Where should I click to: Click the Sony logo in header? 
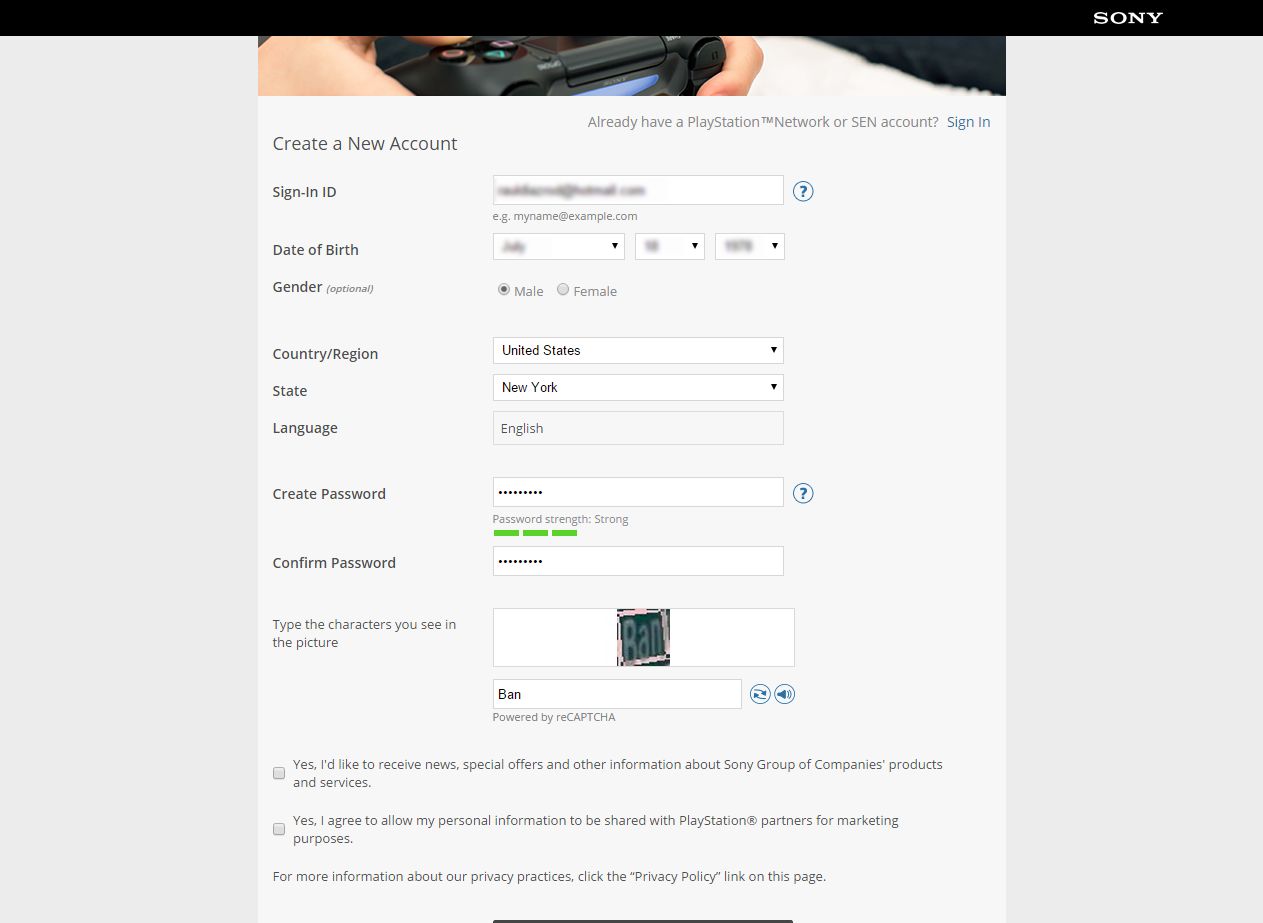(x=1127, y=18)
